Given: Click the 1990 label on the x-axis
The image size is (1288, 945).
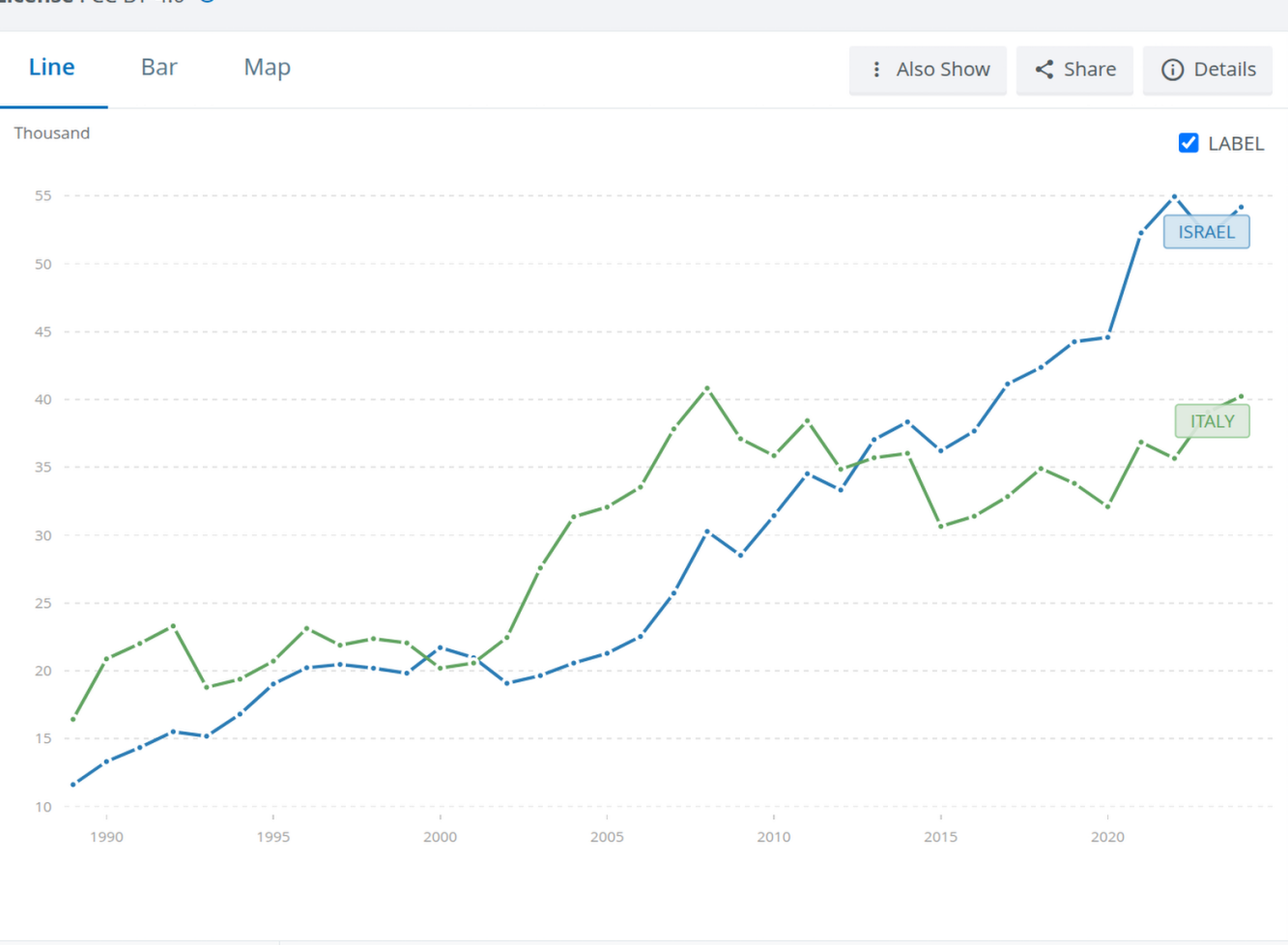Looking at the screenshot, I should [x=106, y=837].
